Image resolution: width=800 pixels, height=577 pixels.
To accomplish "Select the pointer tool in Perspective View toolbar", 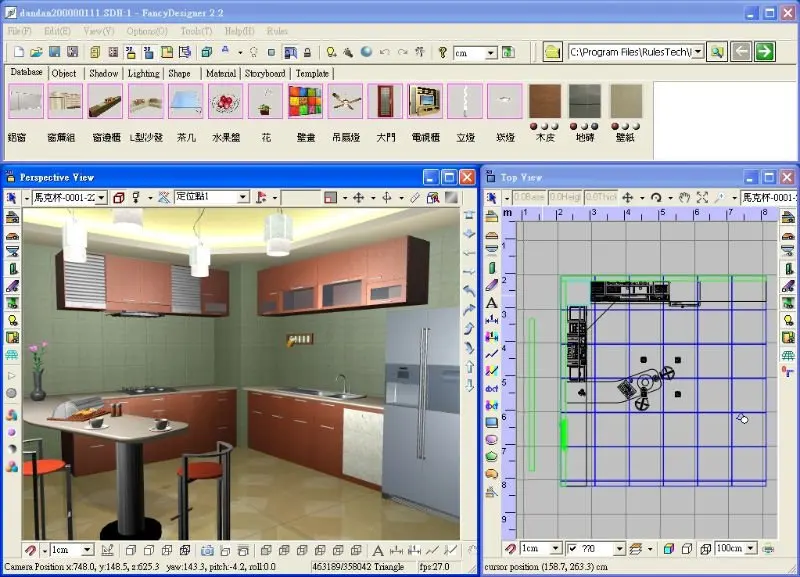I will [x=11, y=197].
